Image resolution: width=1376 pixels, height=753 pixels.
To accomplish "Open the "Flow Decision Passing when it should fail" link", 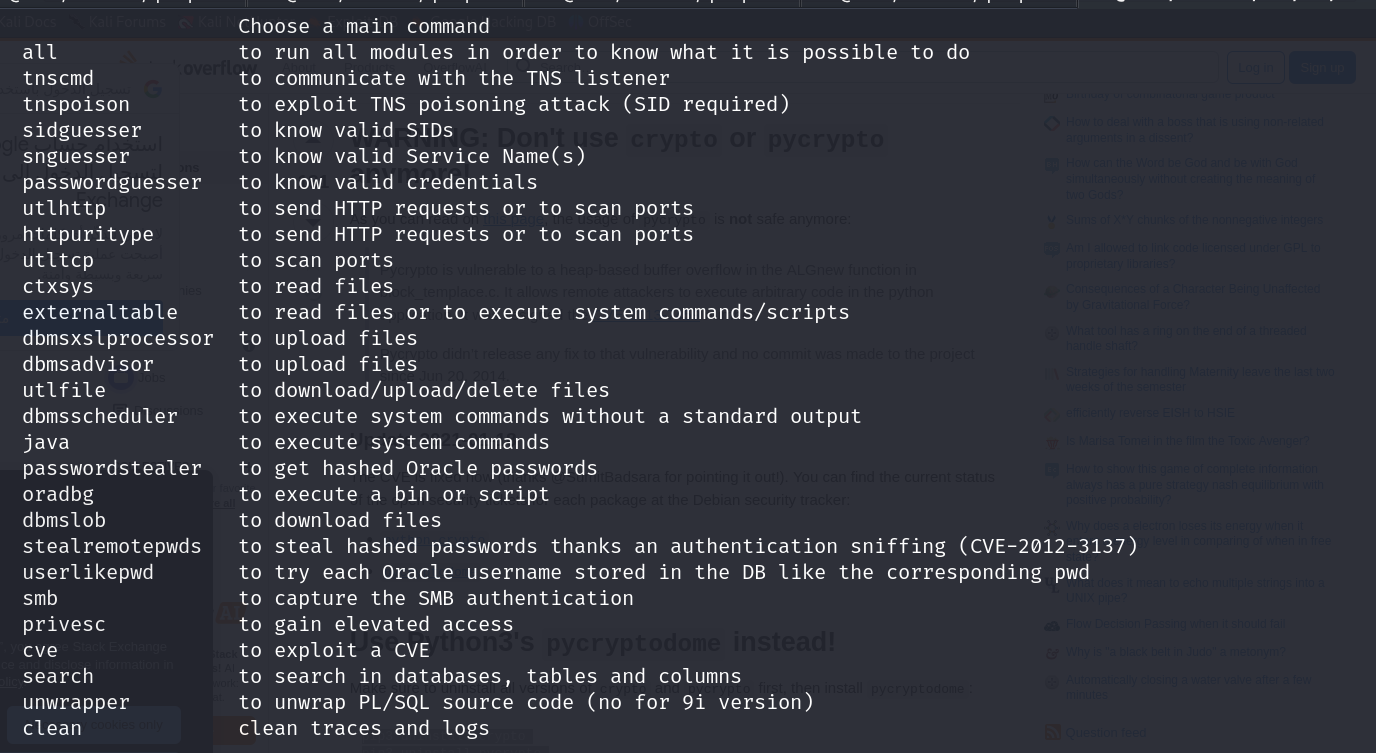I will pos(1174,624).
